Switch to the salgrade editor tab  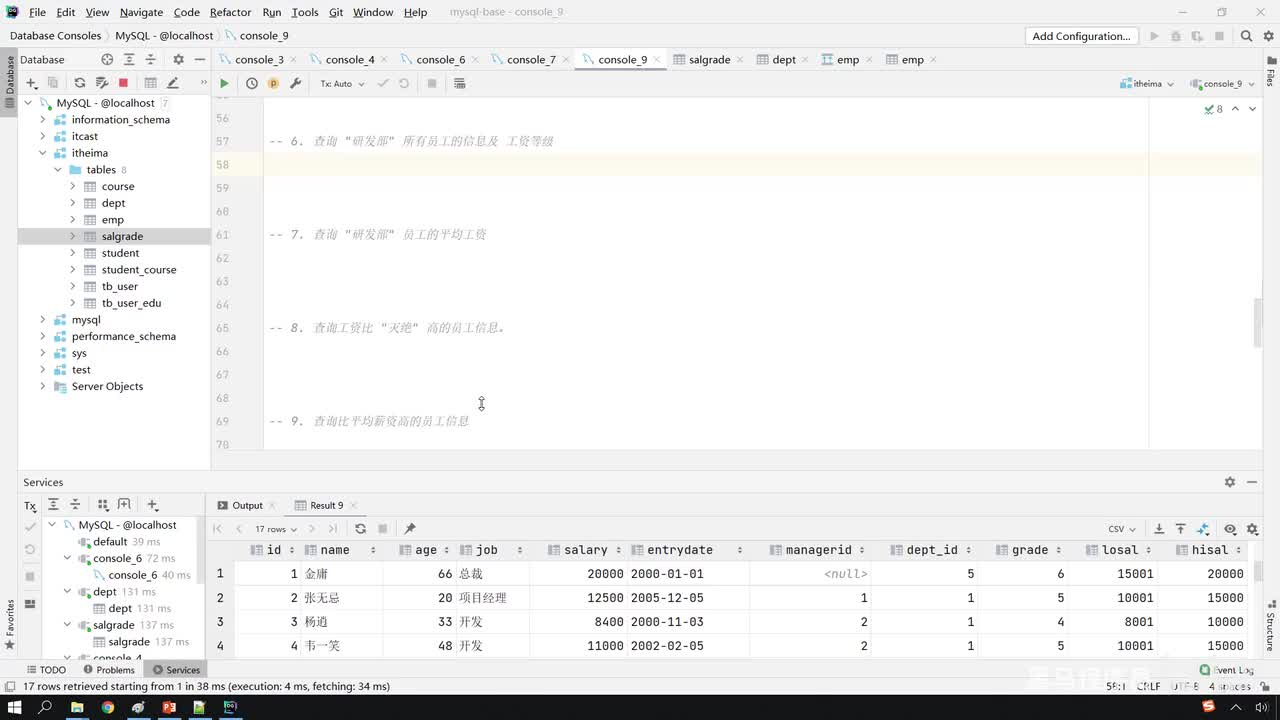[708, 60]
